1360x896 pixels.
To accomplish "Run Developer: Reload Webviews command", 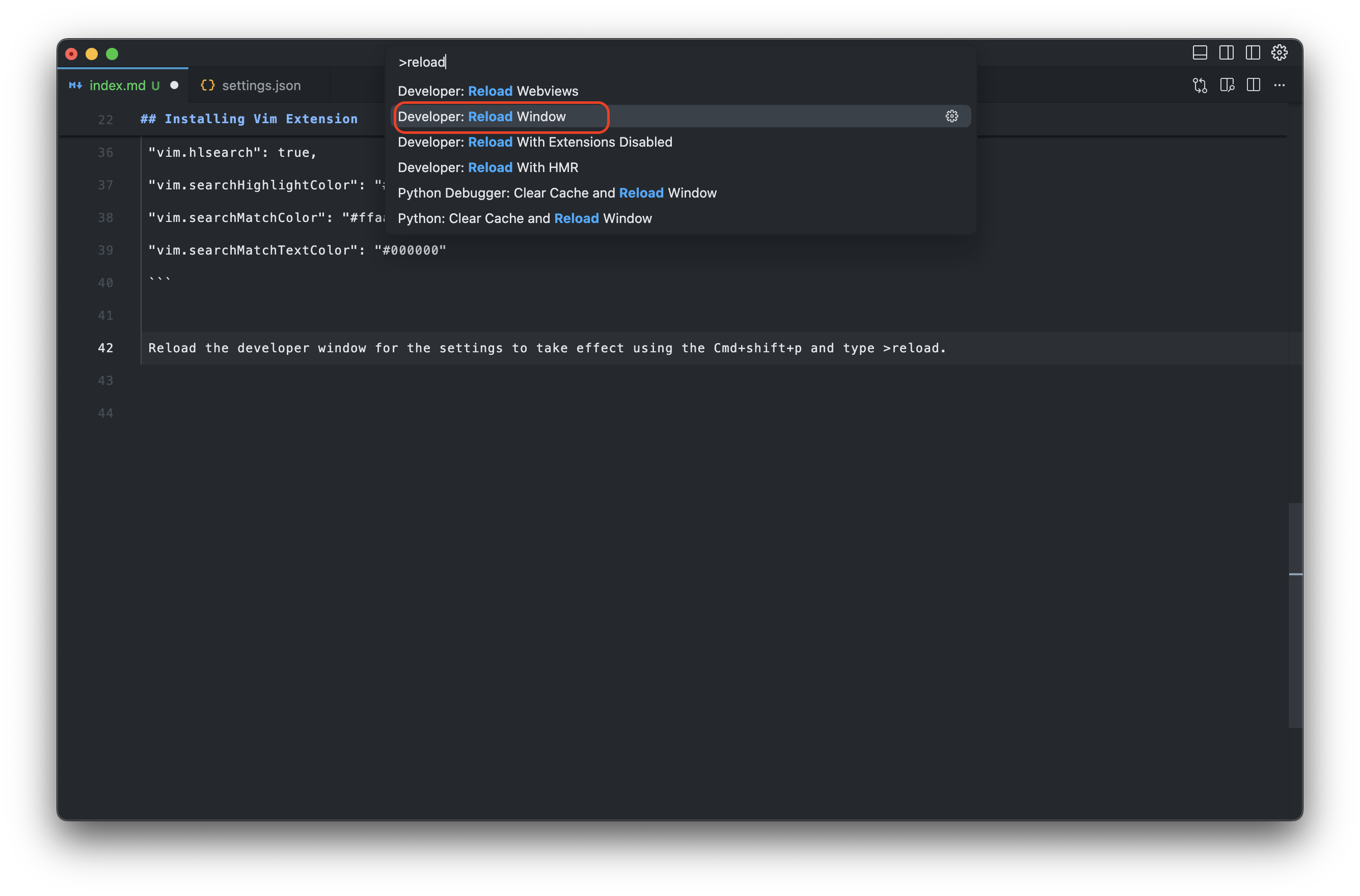I will tap(681, 91).
